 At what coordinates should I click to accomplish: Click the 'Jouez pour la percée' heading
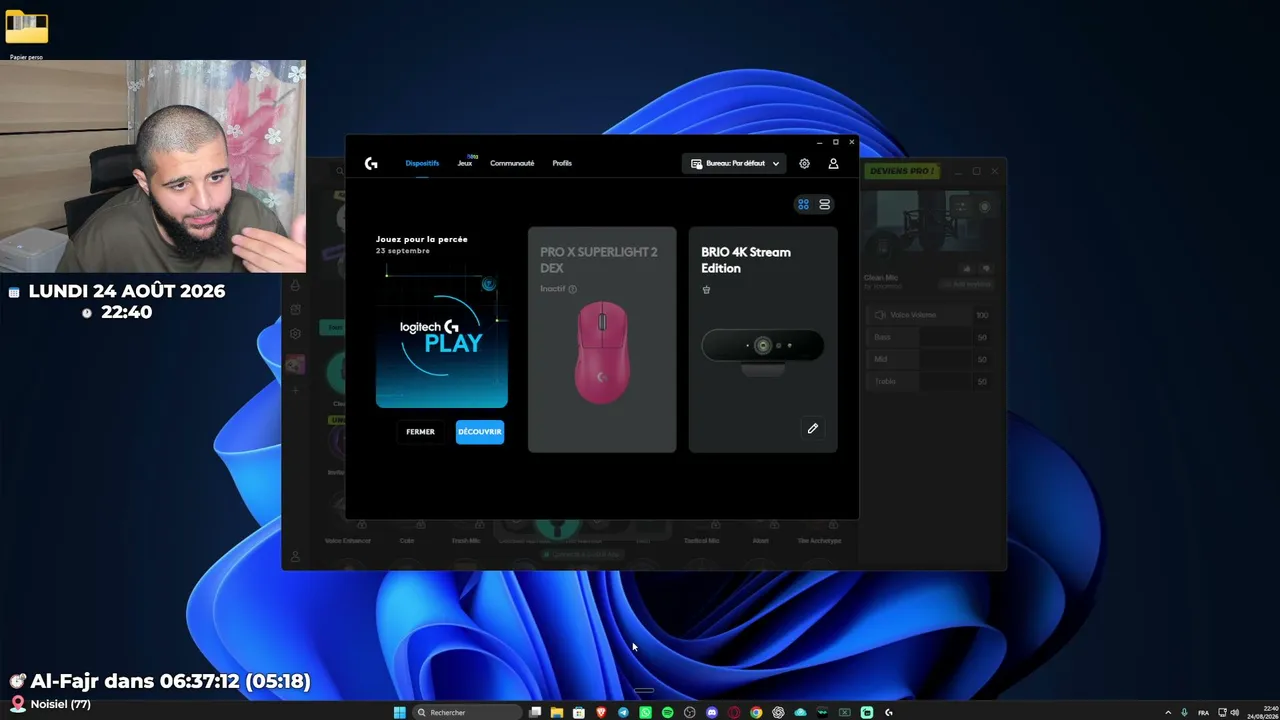click(x=422, y=239)
